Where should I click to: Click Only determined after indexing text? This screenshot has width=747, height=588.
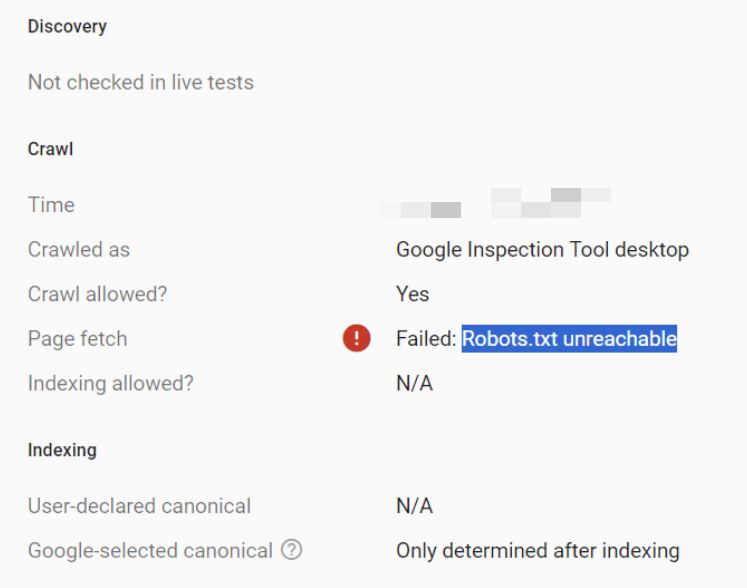(x=538, y=550)
